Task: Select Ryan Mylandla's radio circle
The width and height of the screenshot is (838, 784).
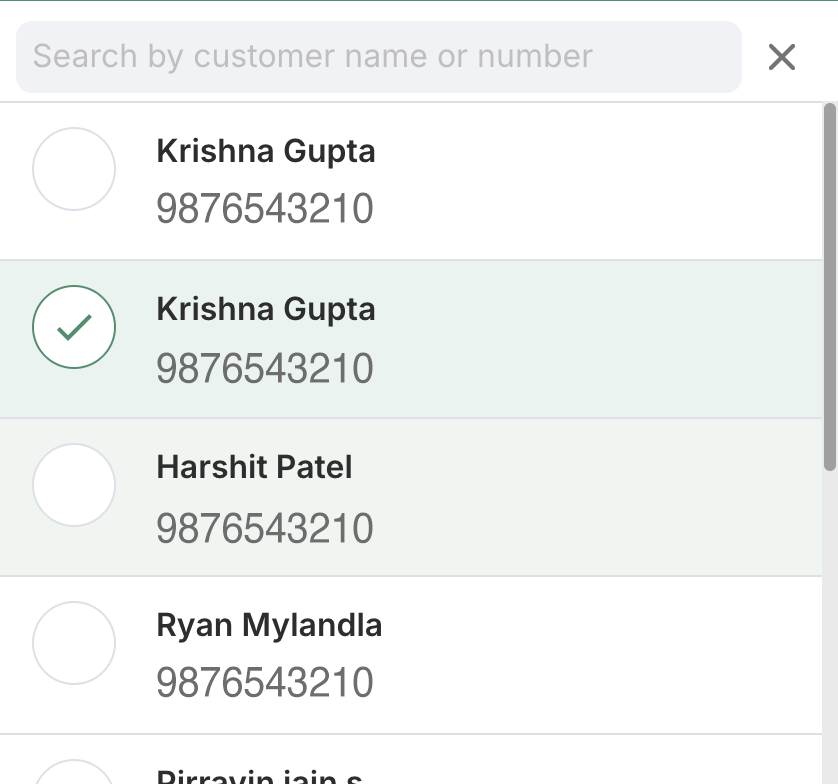Action: point(74,643)
